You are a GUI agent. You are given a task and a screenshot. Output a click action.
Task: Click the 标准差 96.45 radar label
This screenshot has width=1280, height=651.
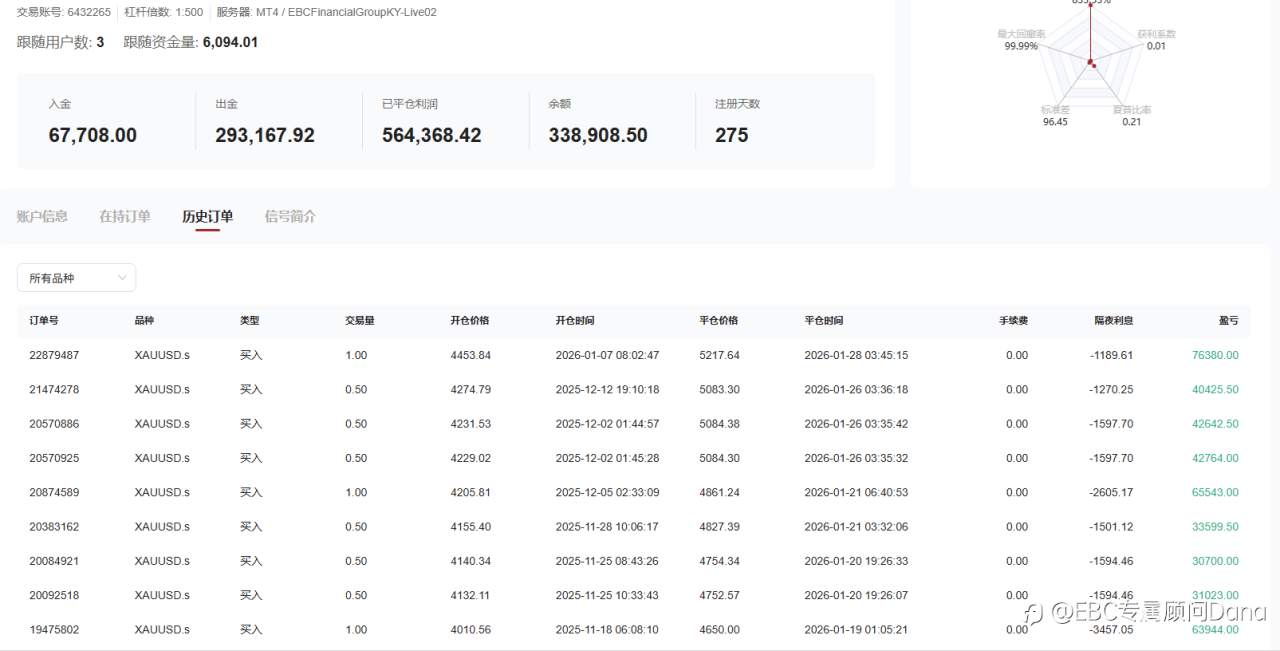pos(1055,115)
